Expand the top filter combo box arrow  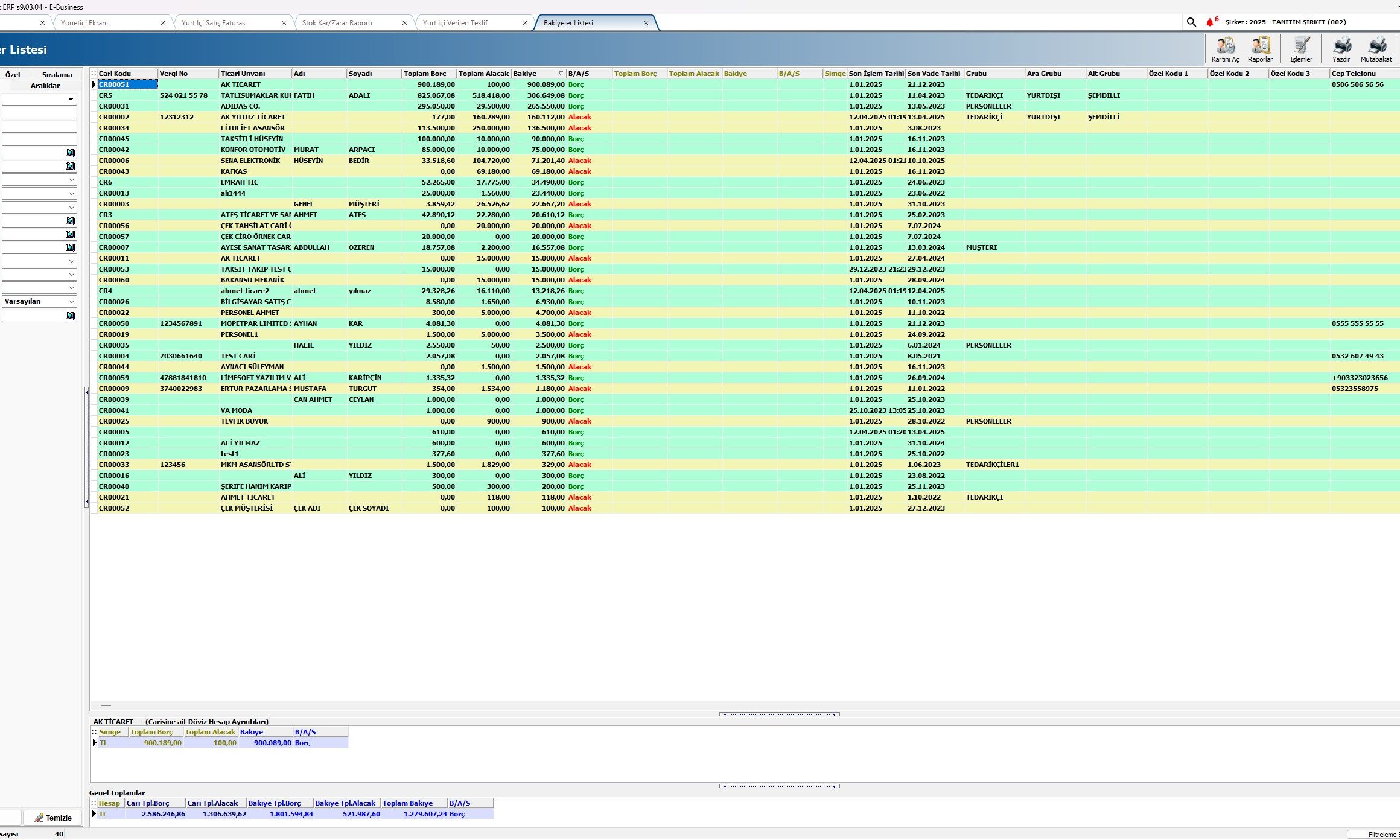click(x=71, y=100)
